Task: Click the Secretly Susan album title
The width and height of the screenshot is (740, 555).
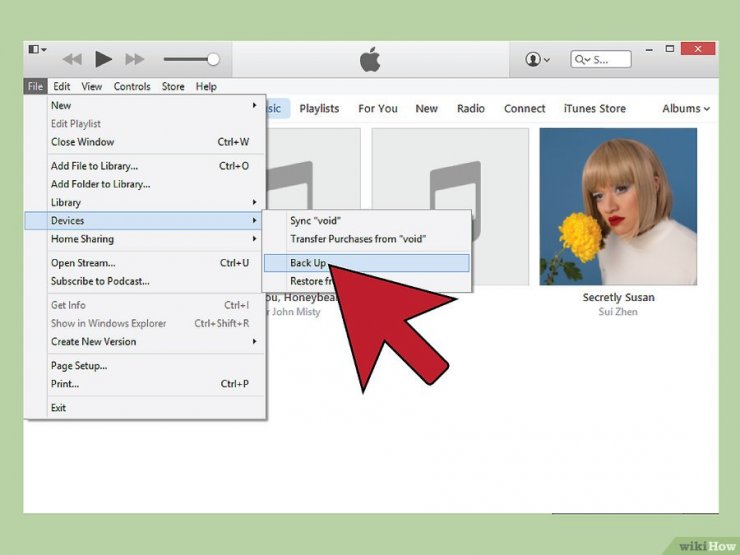Action: [618, 297]
